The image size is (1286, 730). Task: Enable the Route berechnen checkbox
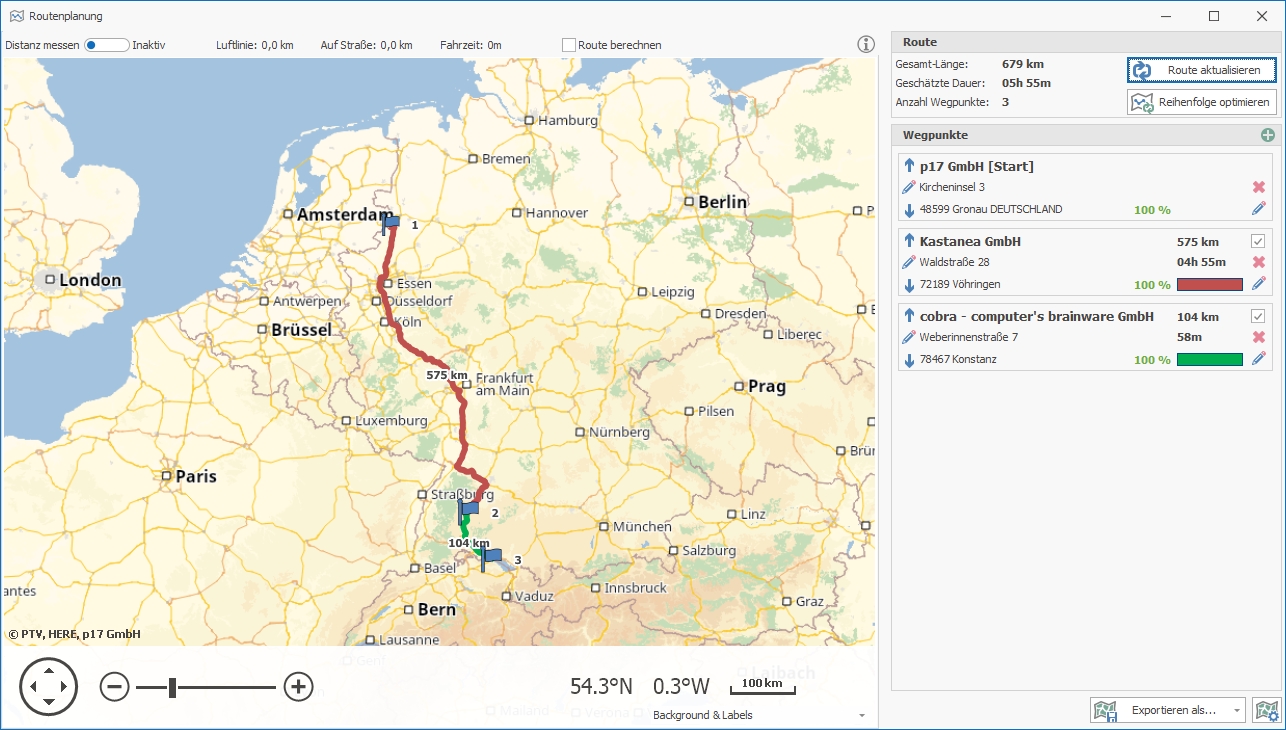569,45
